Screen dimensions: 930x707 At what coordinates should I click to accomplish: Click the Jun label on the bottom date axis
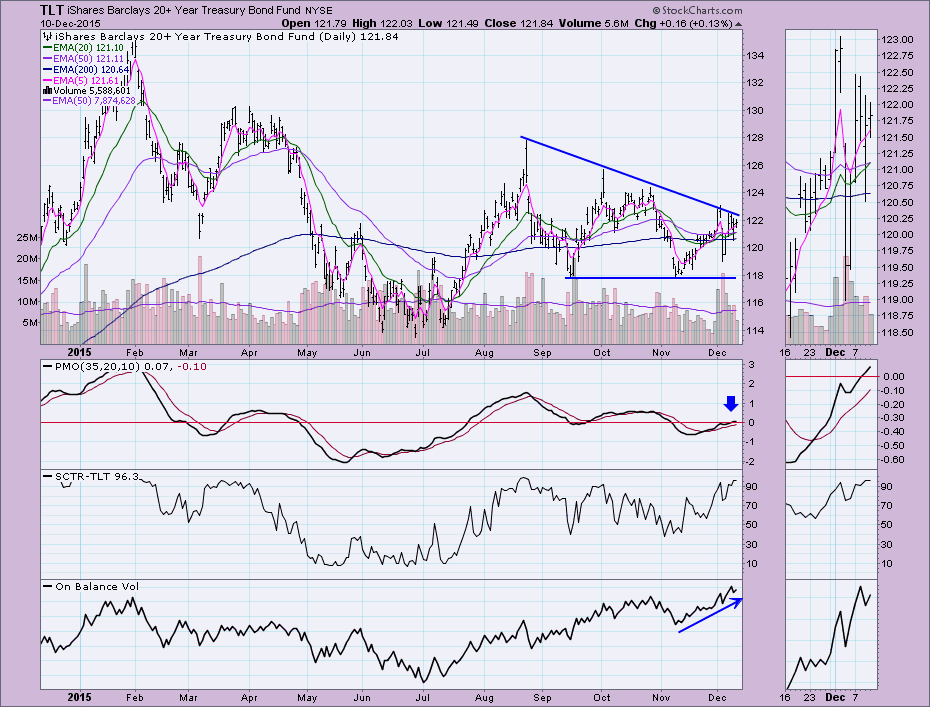362,698
